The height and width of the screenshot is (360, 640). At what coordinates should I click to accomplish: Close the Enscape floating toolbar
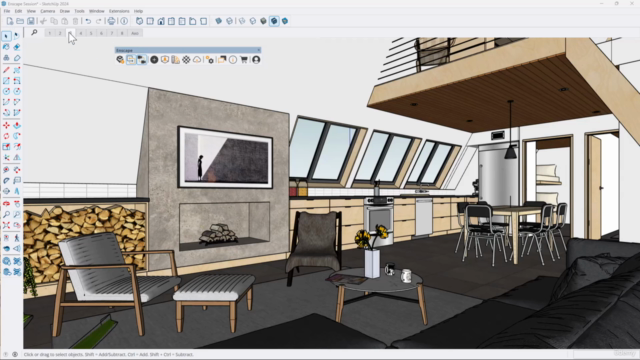[258, 50]
